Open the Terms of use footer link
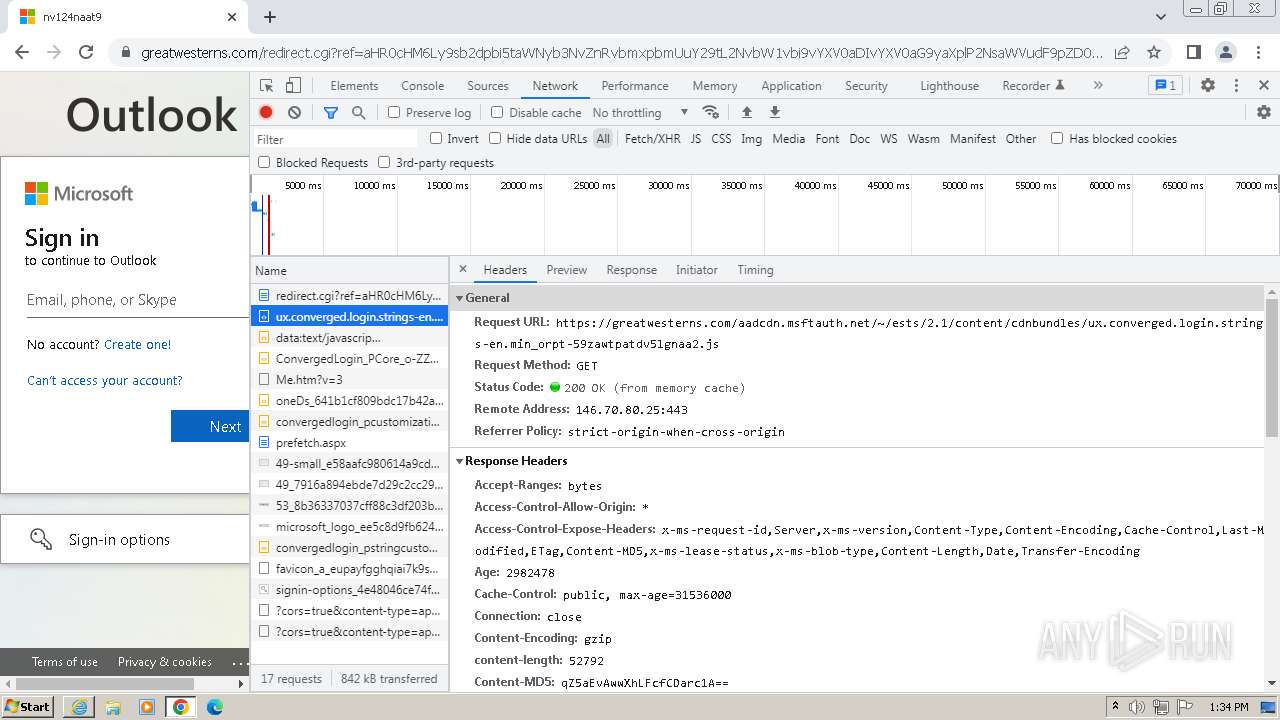The height and width of the screenshot is (720, 1280). 65,662
